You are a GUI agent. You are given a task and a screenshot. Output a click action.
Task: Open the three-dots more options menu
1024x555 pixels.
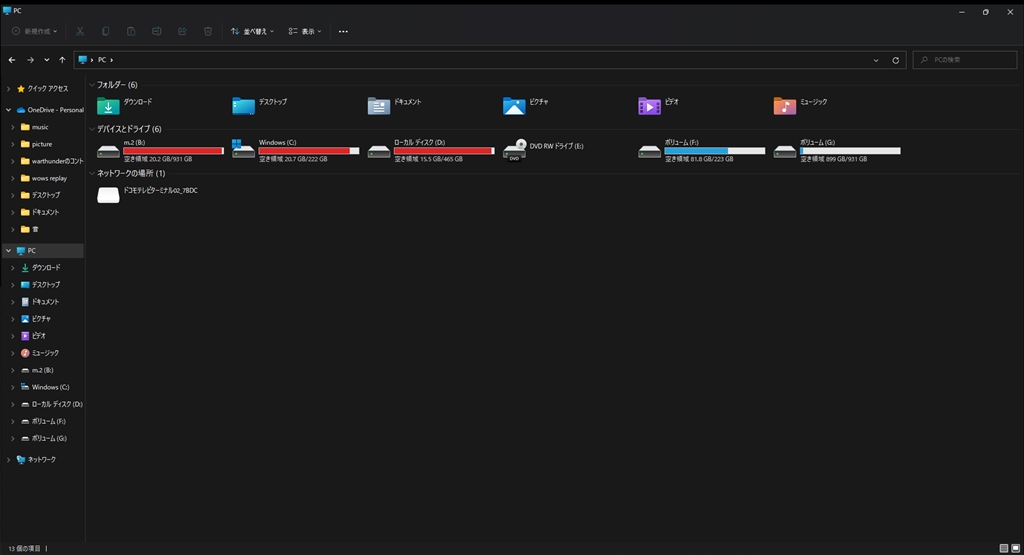[344, 31]
